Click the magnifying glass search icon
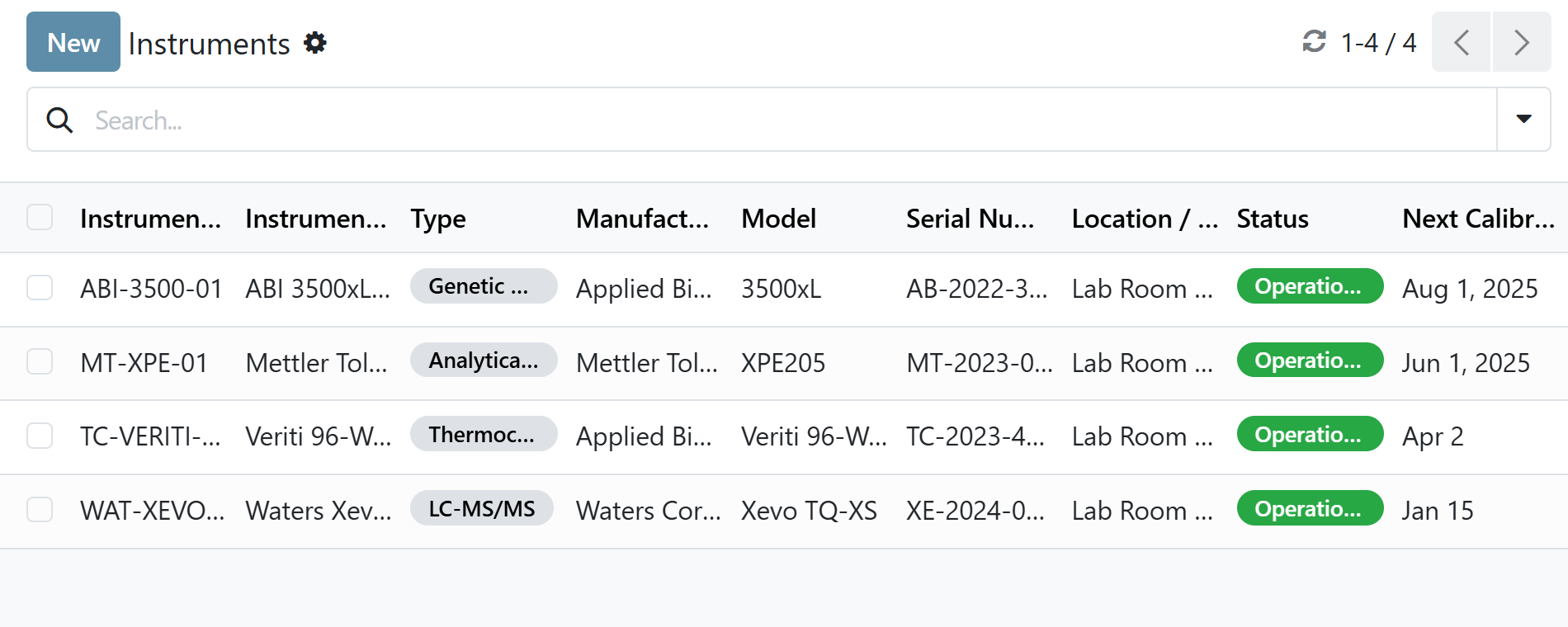This screenshot has width=1568, height=627. [x=59, y=120]
